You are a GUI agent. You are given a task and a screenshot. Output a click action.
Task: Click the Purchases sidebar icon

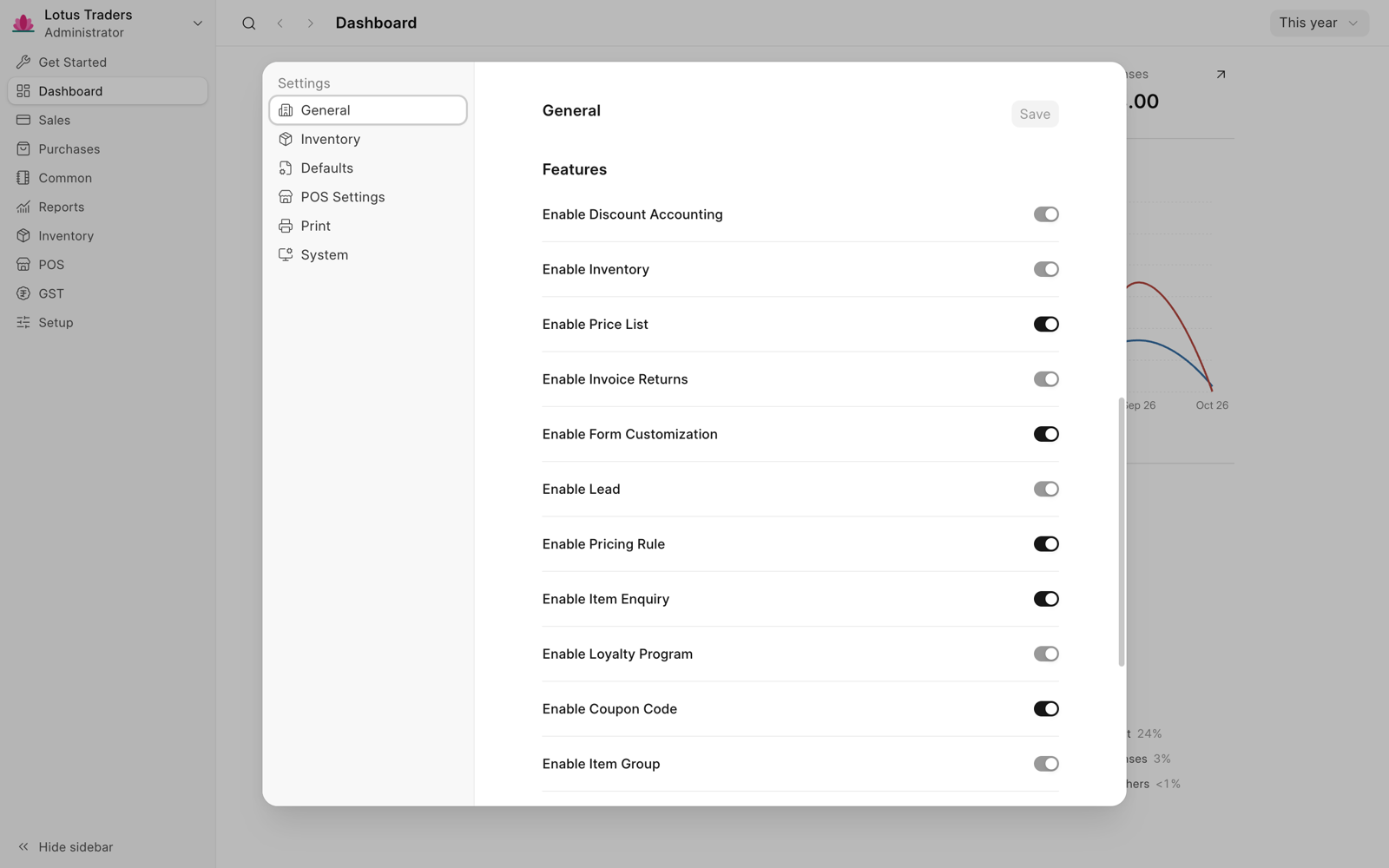coord(23,149)
